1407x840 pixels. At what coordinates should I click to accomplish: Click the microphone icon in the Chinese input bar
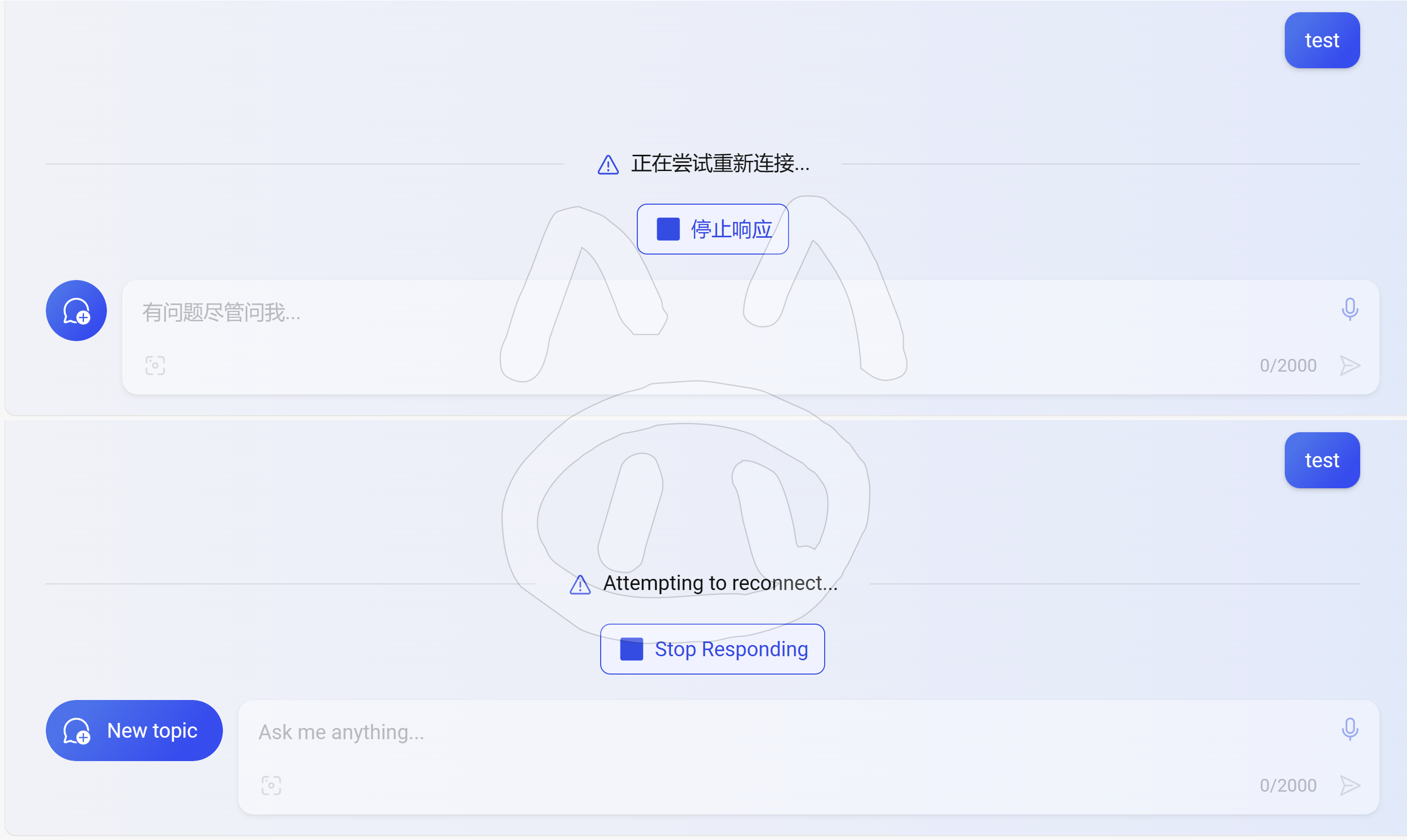pyautogui.click(x=1350, y=310)
